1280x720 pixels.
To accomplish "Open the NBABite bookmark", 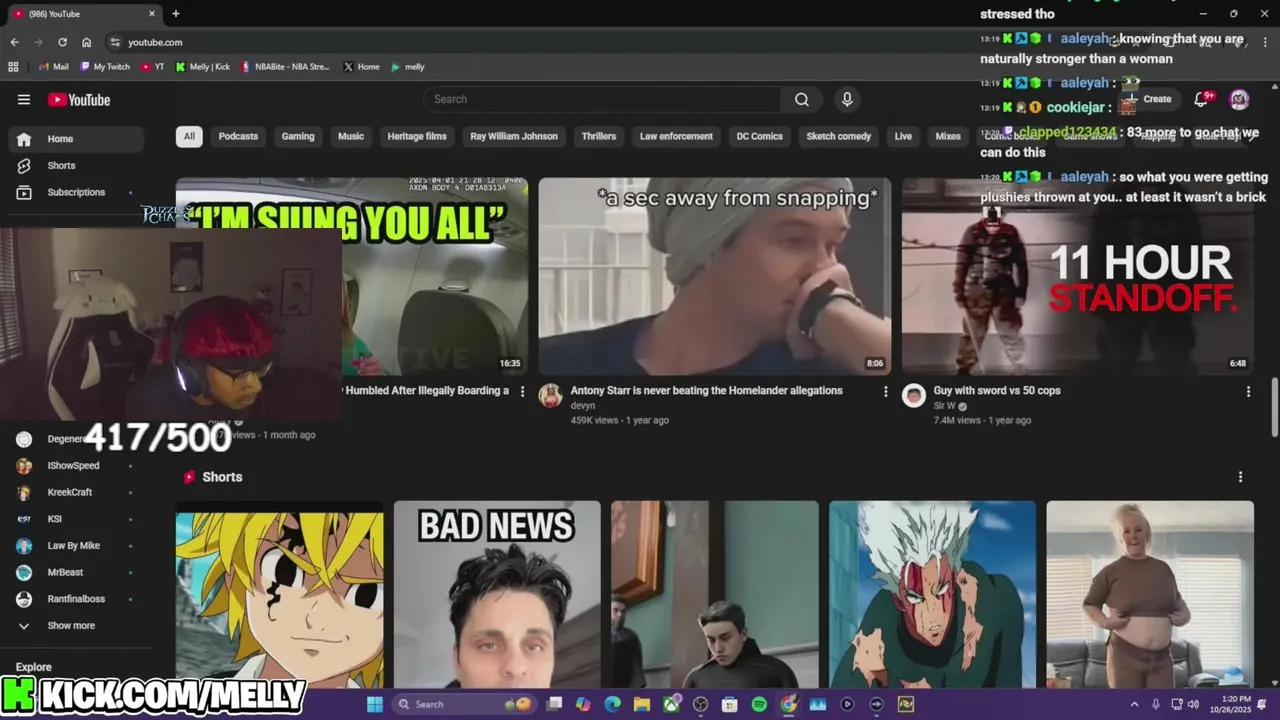I will click(x=285, y=67).
